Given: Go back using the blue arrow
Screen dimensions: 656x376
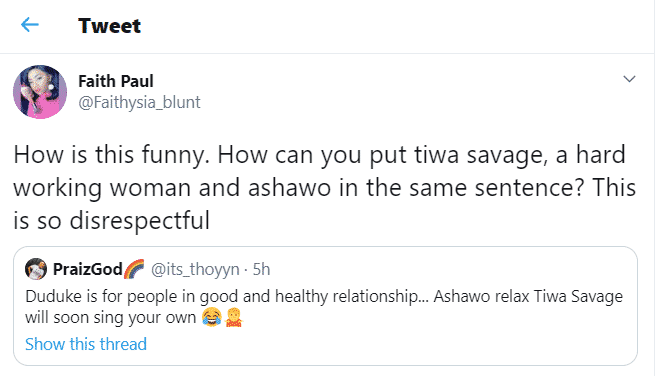Looking at the screenshot, I should pos(30,25).
